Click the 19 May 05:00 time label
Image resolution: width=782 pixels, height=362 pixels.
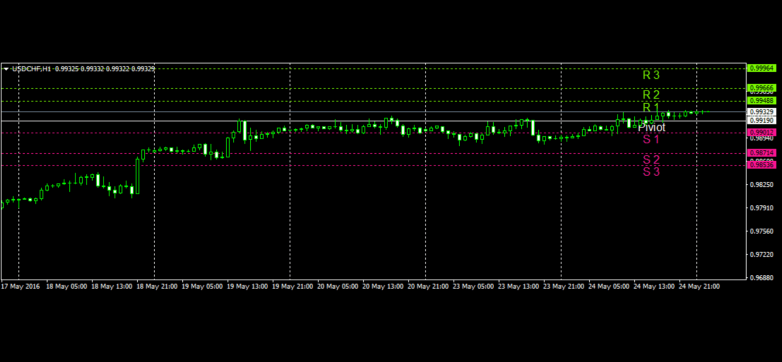click(202, 287)
